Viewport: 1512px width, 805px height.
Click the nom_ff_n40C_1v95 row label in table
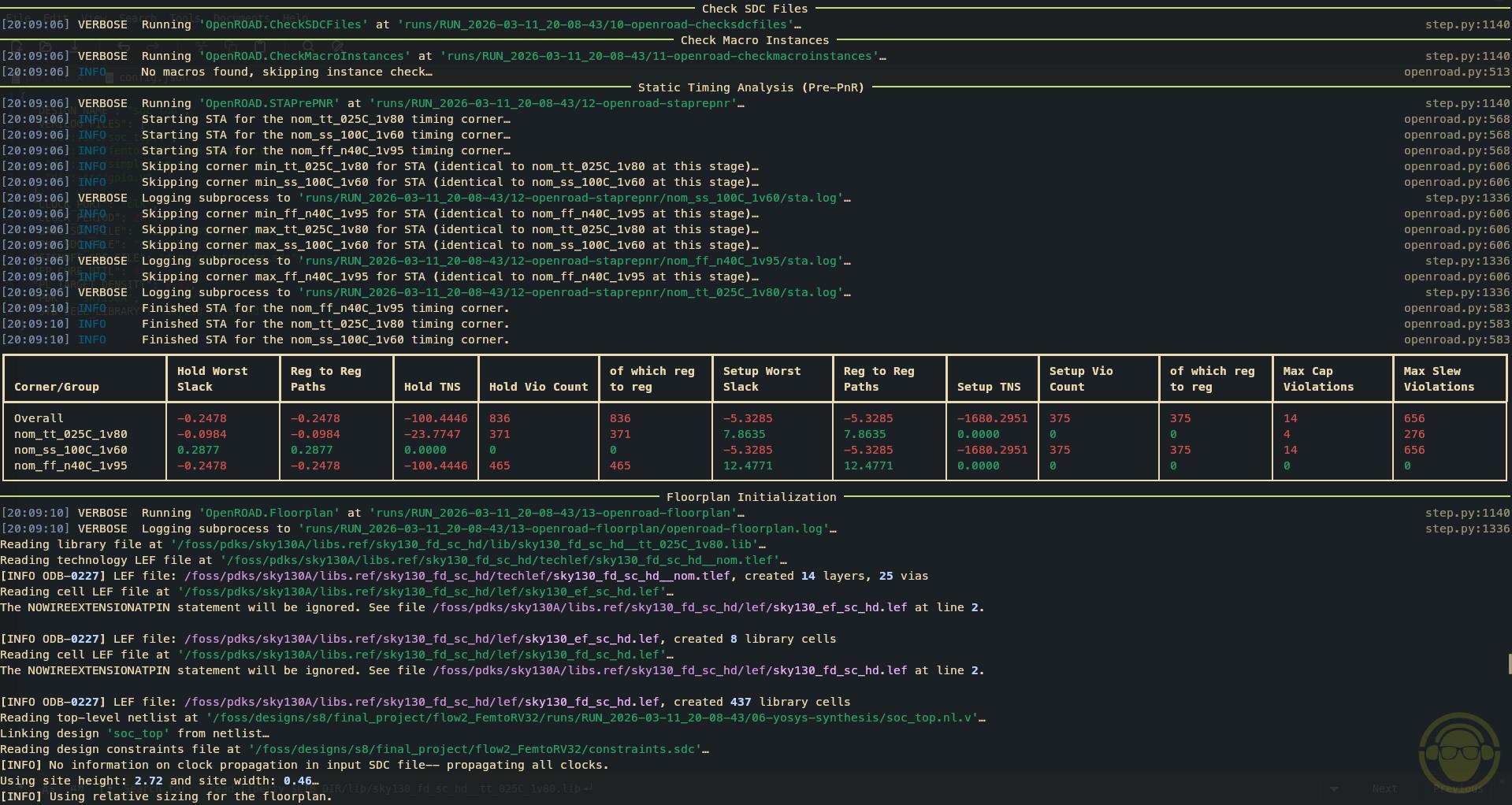pos(70,466)
